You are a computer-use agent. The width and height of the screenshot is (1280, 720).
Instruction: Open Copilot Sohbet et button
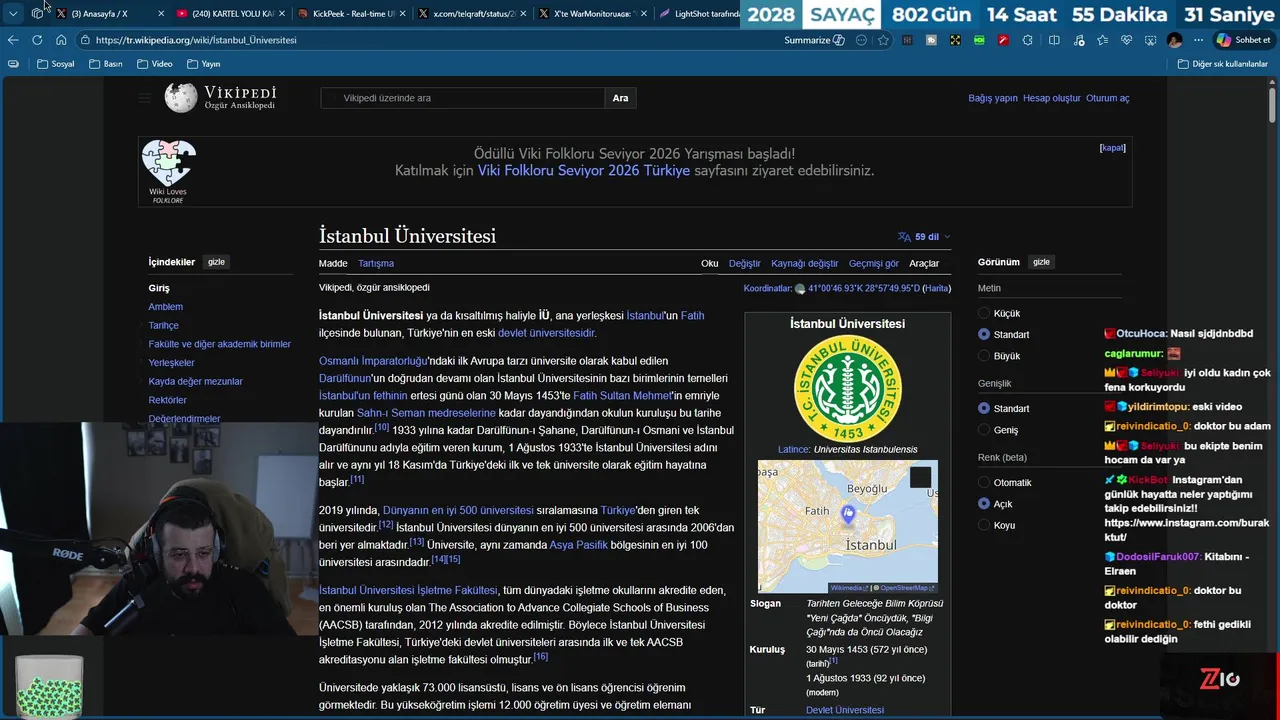pos(1243,40)
